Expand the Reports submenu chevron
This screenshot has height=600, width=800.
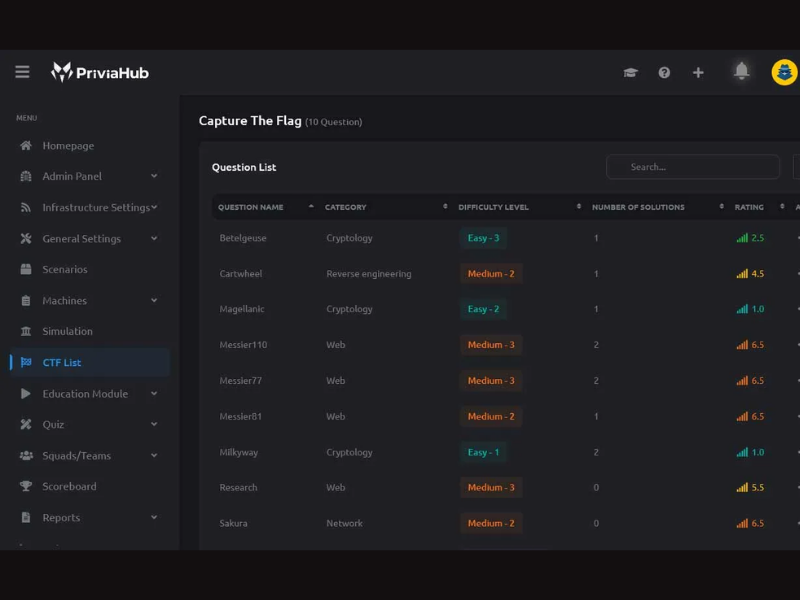pos(154,517)
